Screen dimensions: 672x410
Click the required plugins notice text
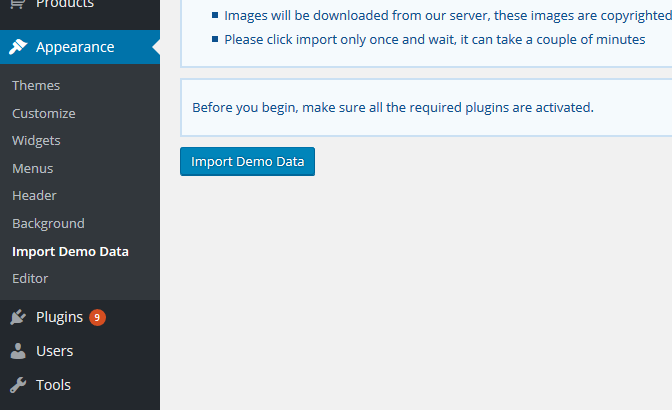coord(393,107)
